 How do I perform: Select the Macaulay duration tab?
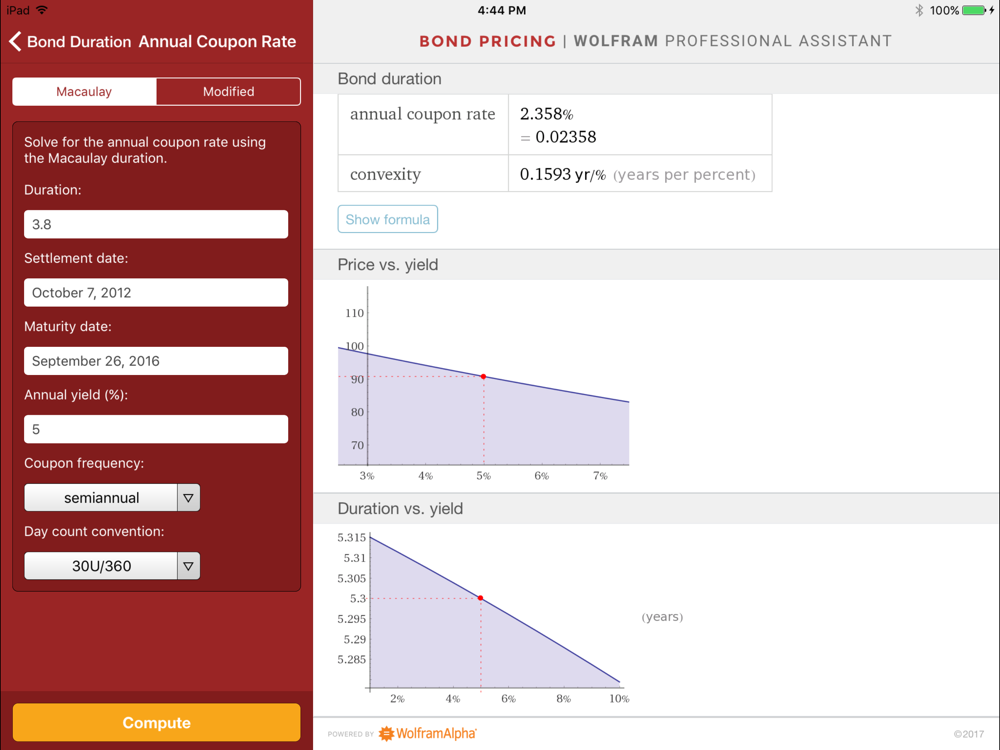84,91
